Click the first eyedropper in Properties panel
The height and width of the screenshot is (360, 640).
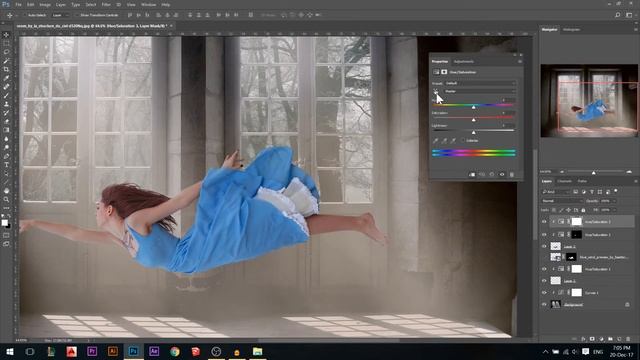[436, 140]
